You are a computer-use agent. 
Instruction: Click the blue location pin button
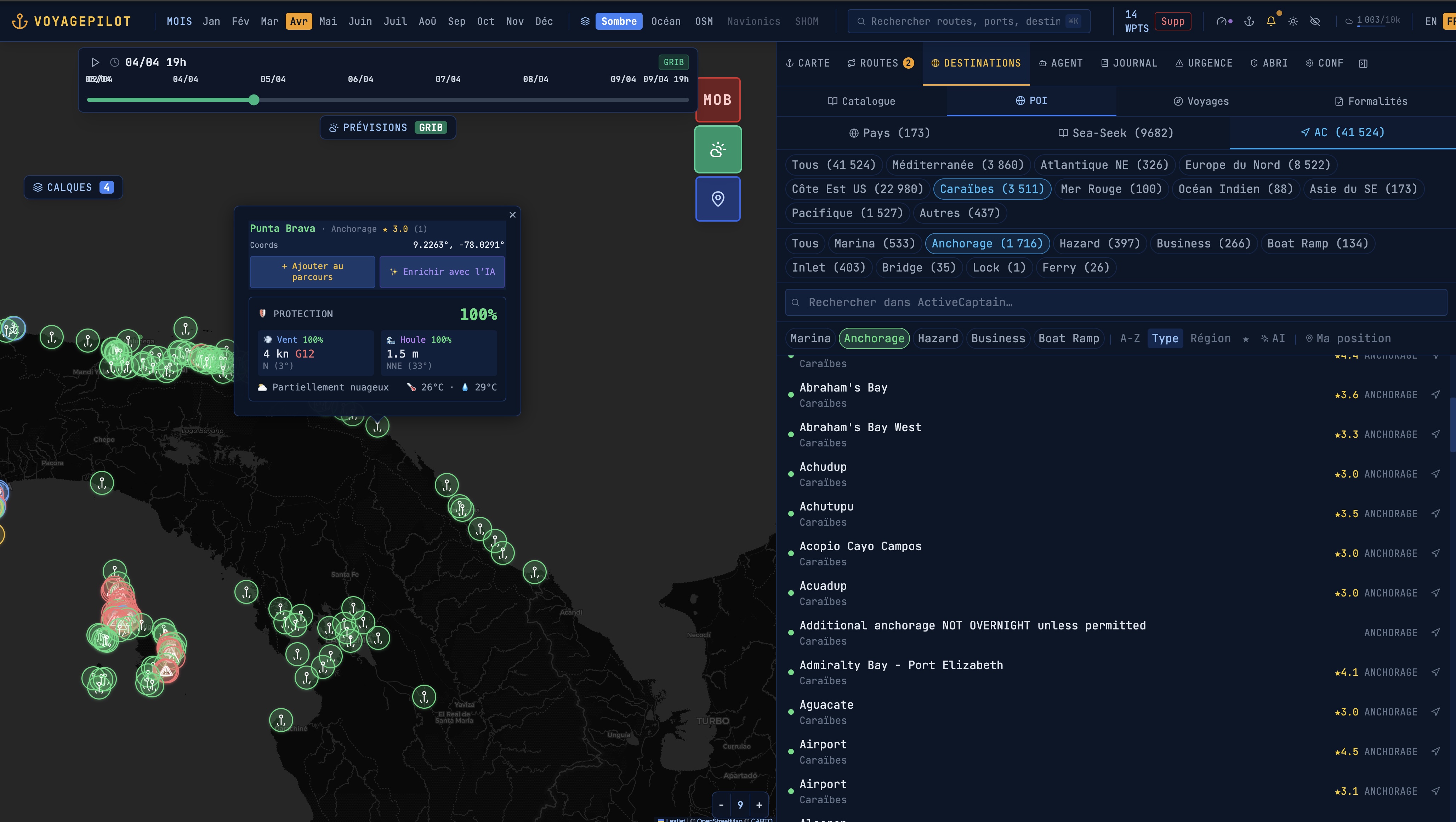(x=717, y=199)
